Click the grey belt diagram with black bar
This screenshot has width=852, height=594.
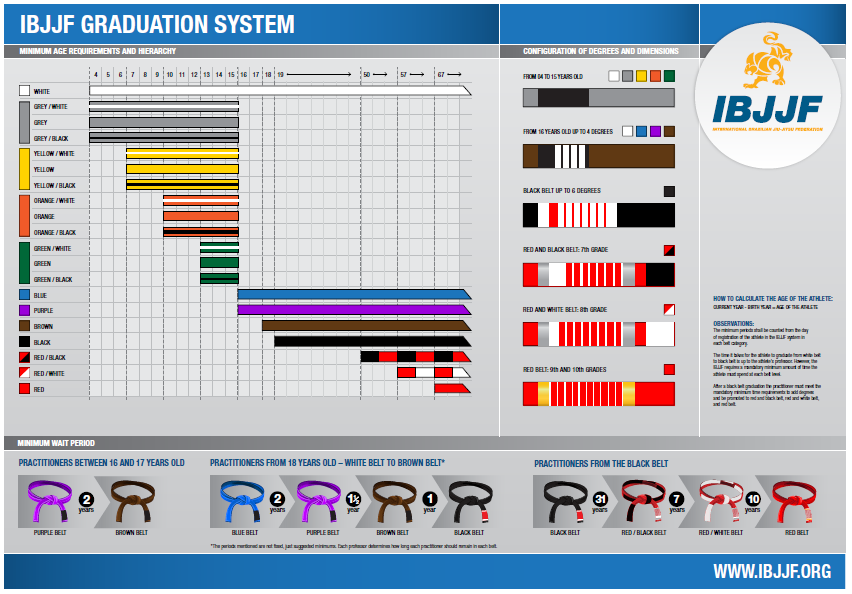[x=599, y=98]
